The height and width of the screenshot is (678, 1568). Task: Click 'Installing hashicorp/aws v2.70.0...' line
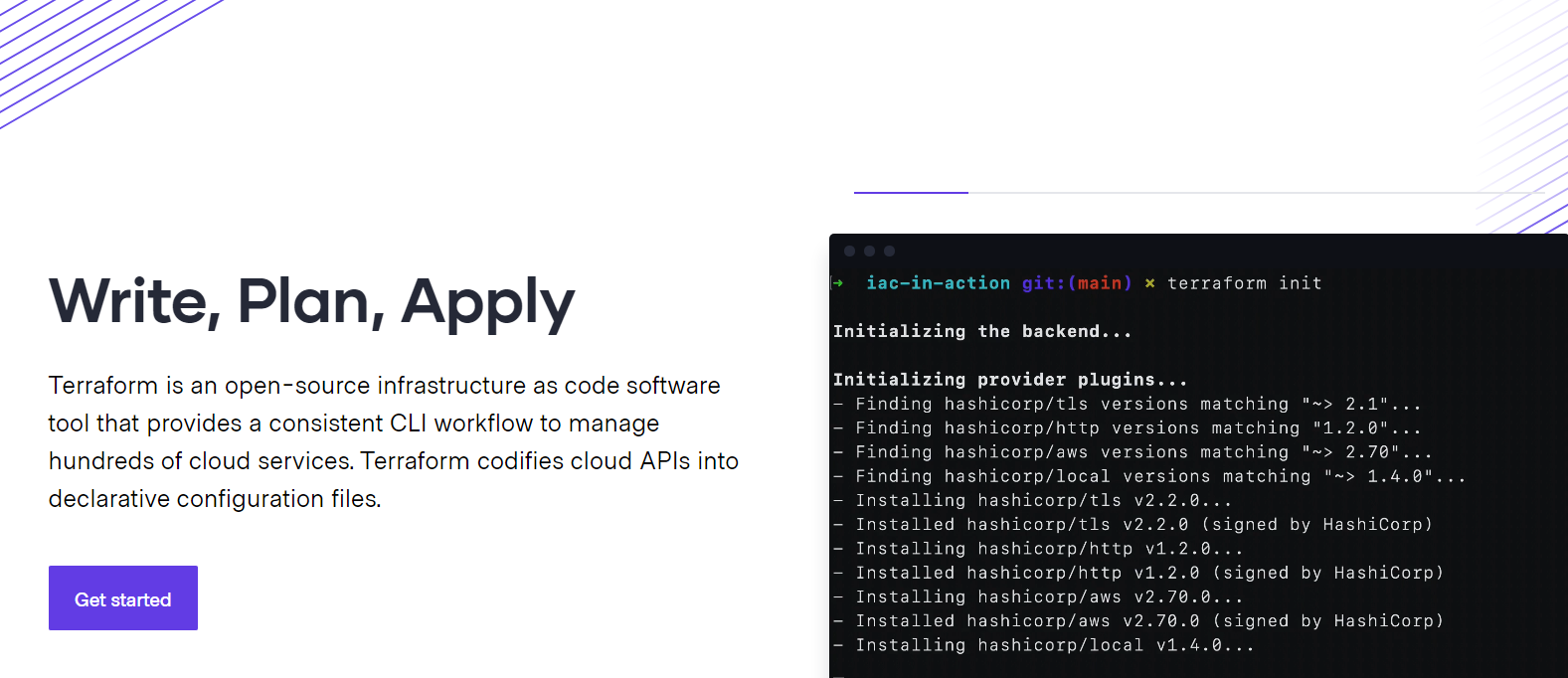pos(1038,596)
